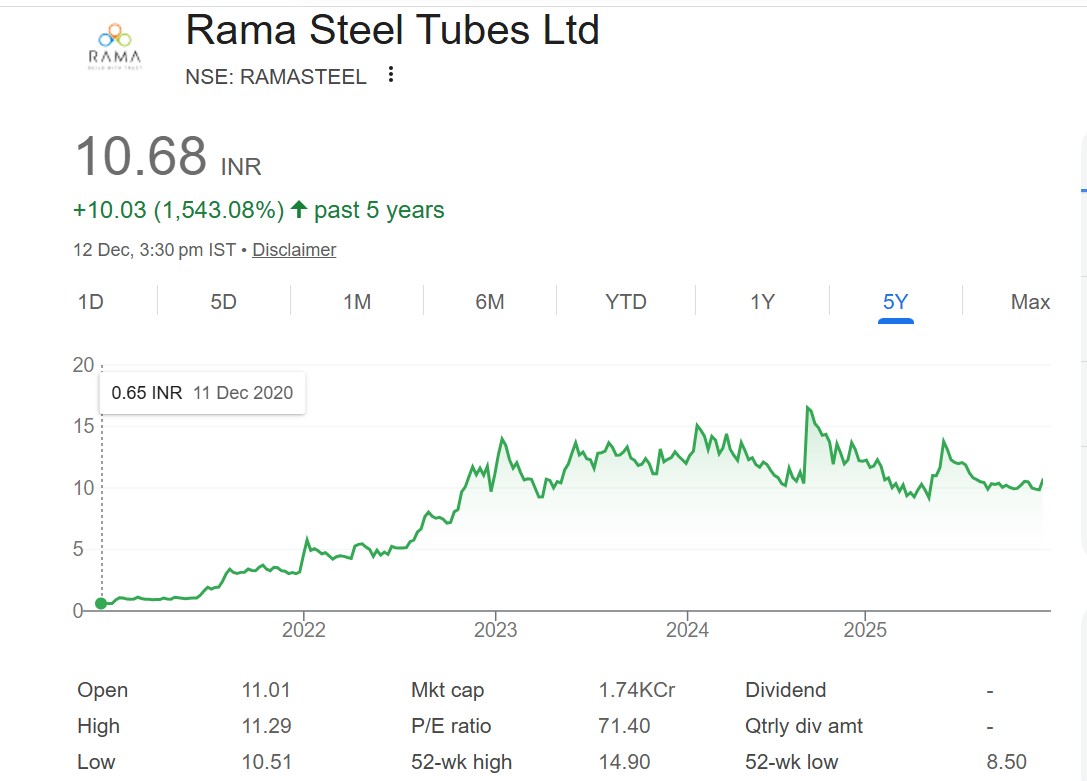Open the YTD performance view

[x=625, y=301]
